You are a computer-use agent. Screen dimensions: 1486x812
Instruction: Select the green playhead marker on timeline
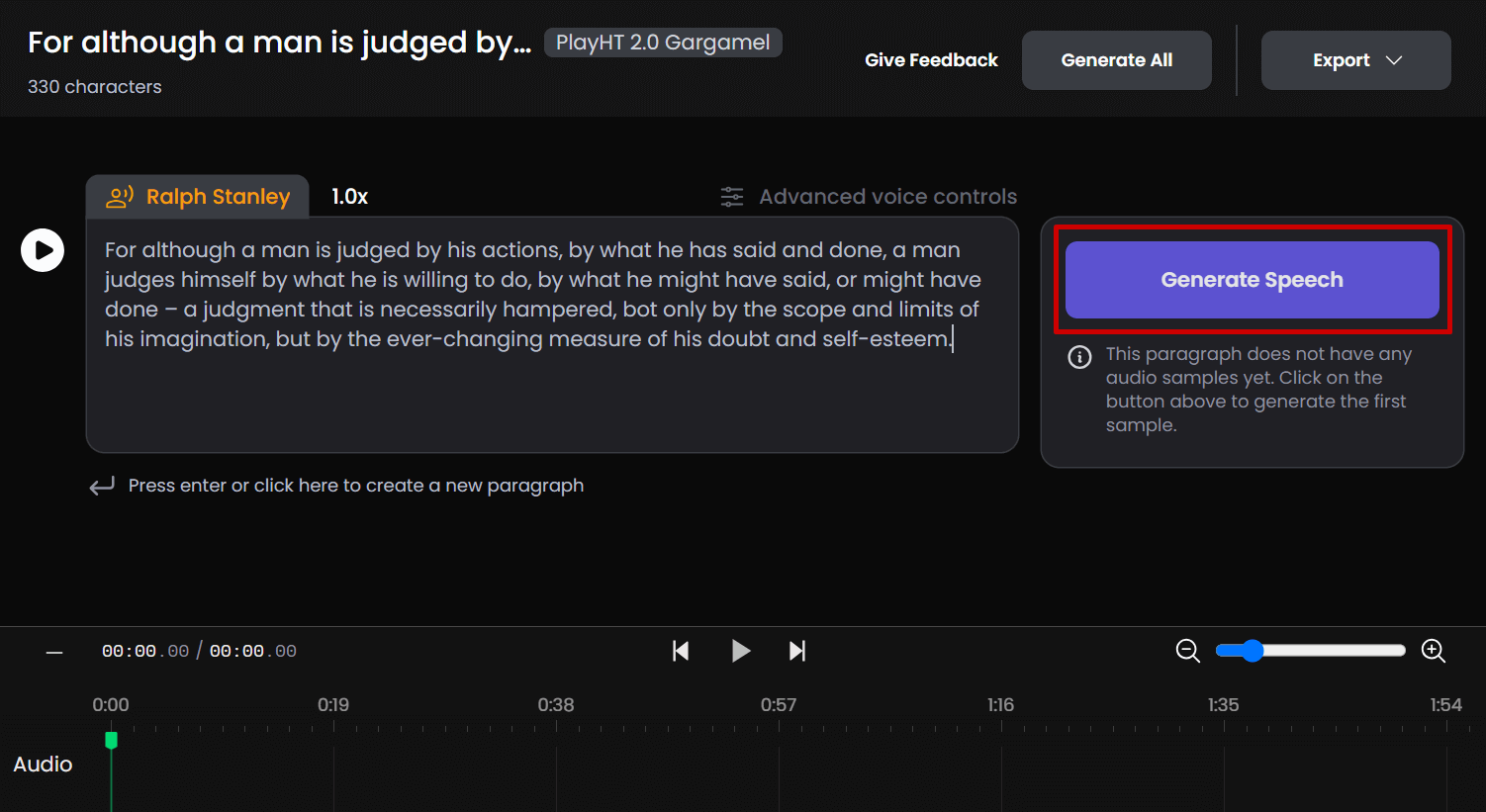(x=111, y=740)
